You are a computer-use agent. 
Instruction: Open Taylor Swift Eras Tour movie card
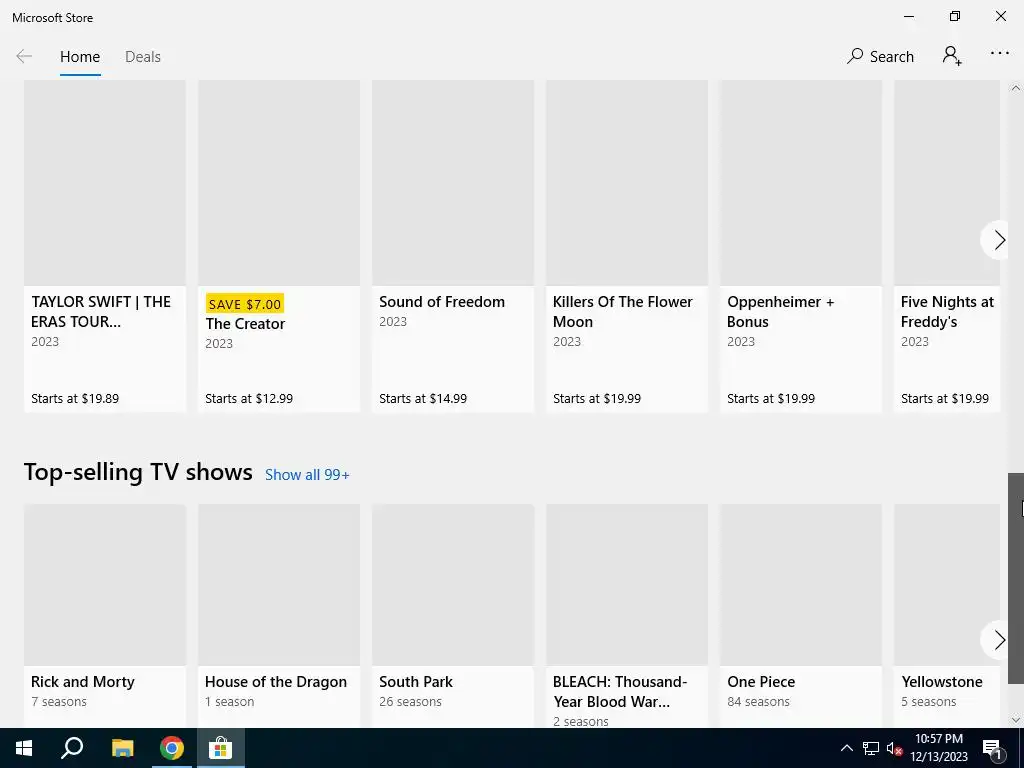click(104, 246)
